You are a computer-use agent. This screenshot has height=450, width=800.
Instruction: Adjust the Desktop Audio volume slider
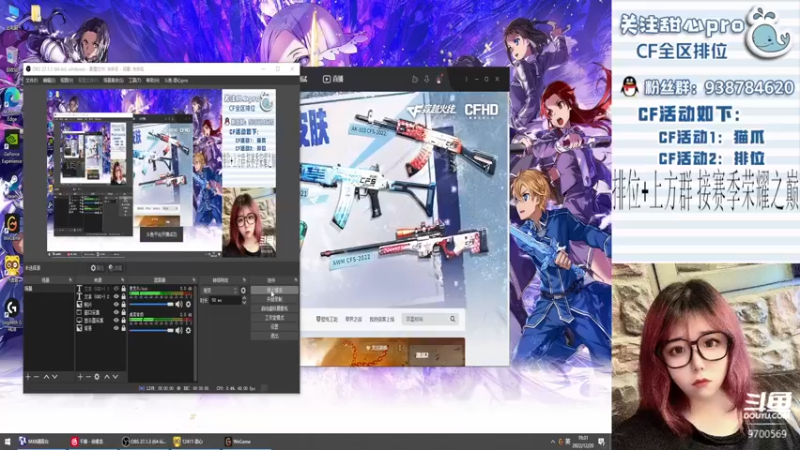pyautogui.click(x=152, y=331)
